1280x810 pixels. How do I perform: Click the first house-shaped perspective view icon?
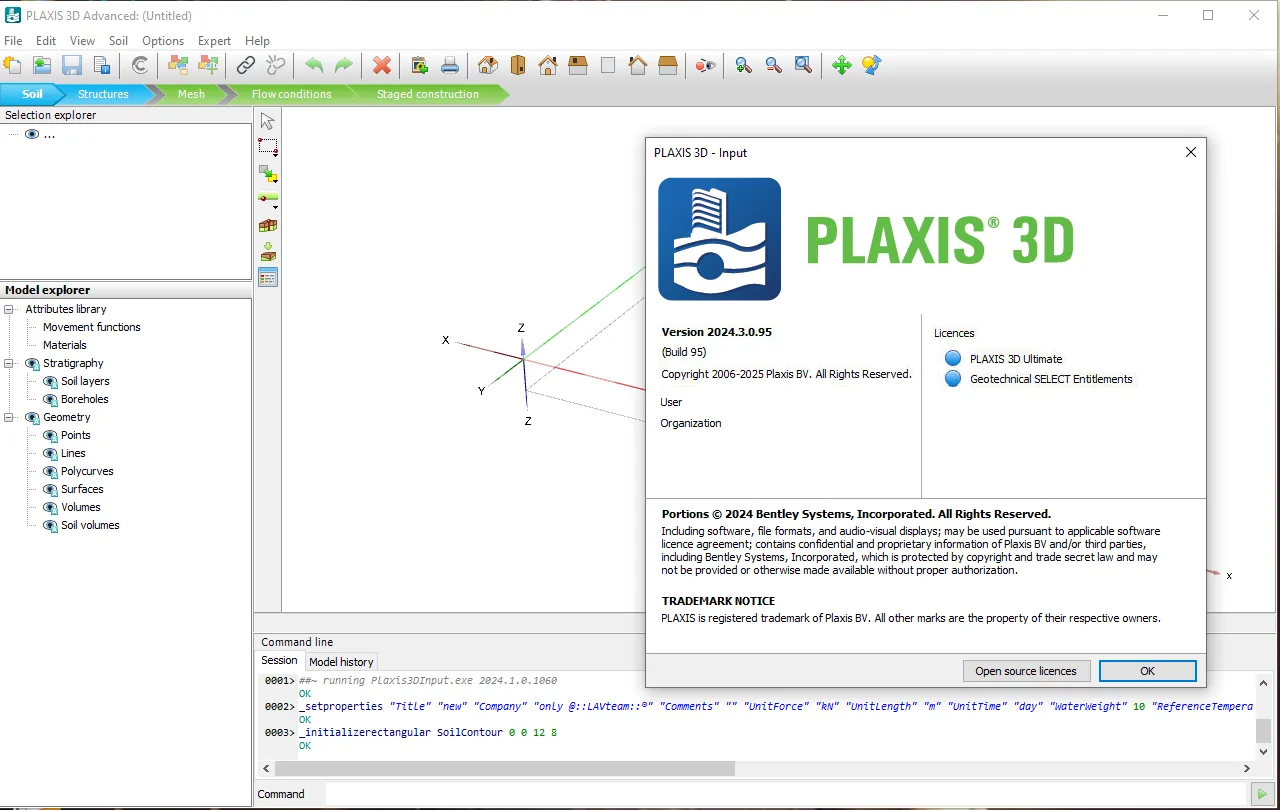tap(488, 65)
